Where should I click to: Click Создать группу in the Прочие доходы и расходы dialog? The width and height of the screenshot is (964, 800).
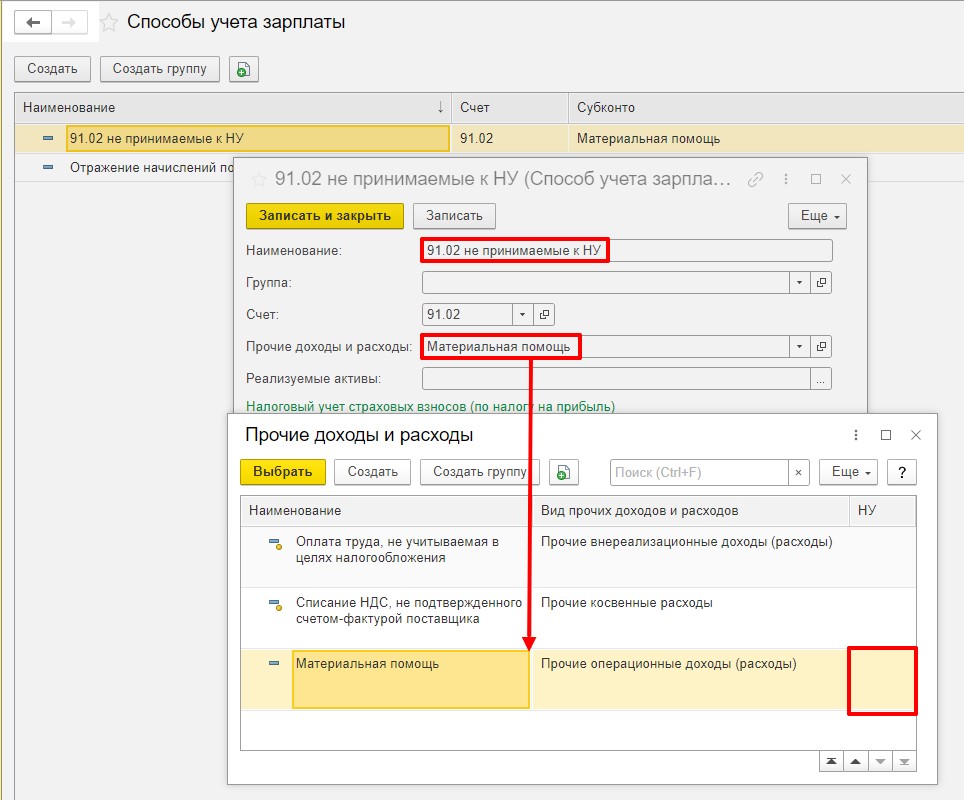pyautogui.click(x=480, y=472)
